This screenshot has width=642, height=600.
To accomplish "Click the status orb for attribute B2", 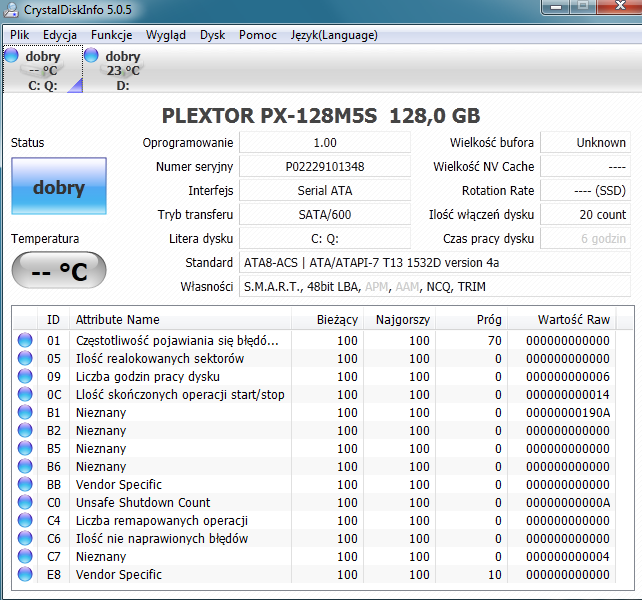I will pos(25,430).
